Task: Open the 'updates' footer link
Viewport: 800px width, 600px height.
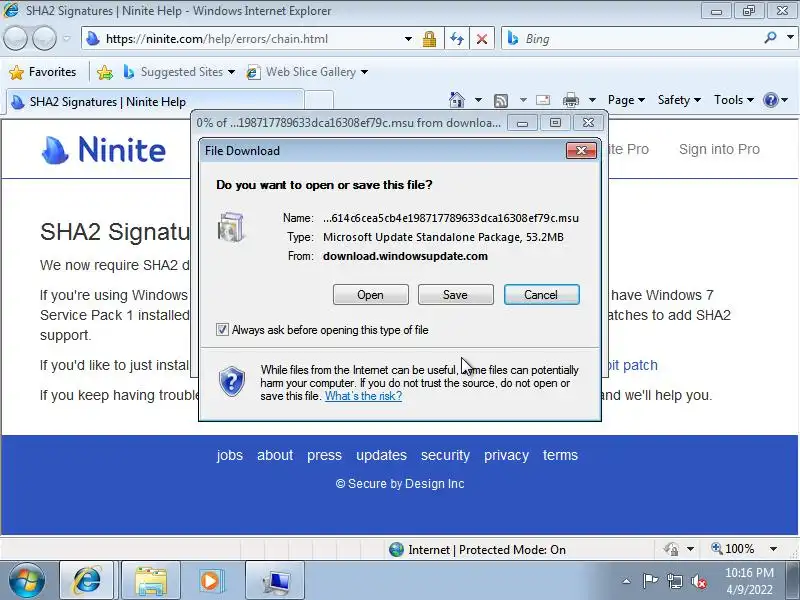Action: (382, 455)
